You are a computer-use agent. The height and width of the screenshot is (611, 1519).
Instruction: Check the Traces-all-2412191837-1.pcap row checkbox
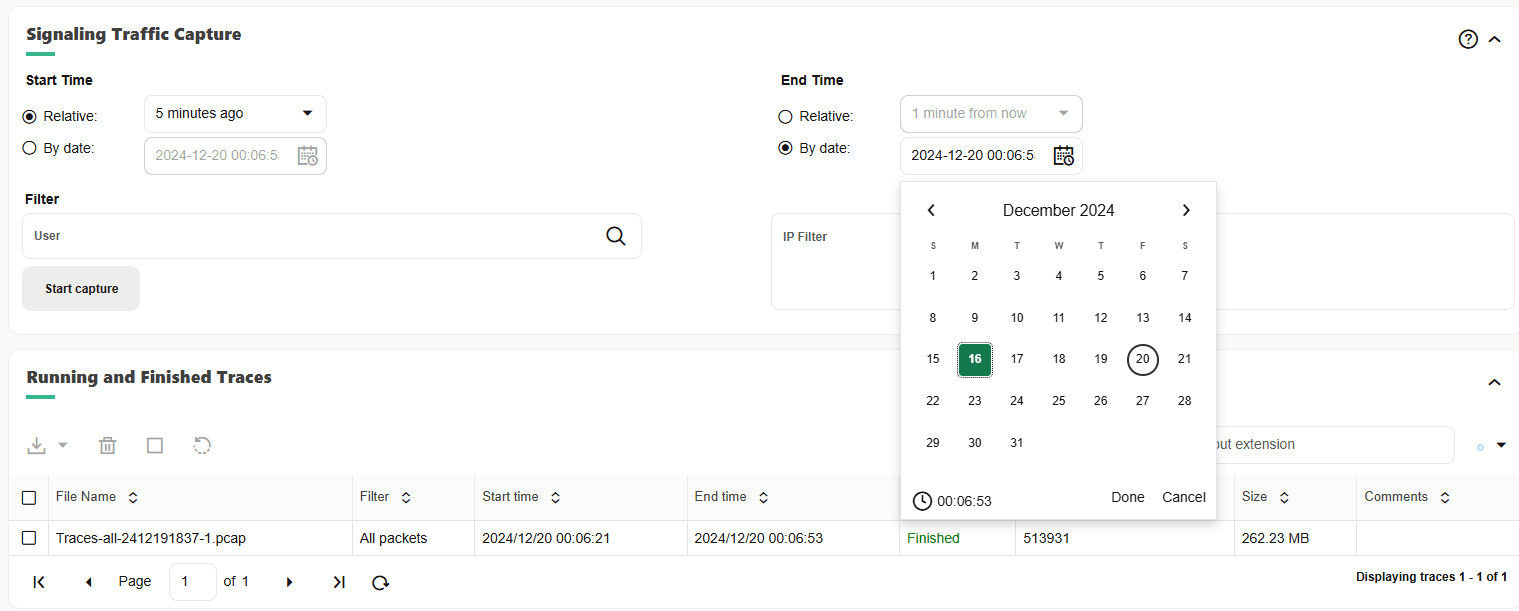(29, 537)
